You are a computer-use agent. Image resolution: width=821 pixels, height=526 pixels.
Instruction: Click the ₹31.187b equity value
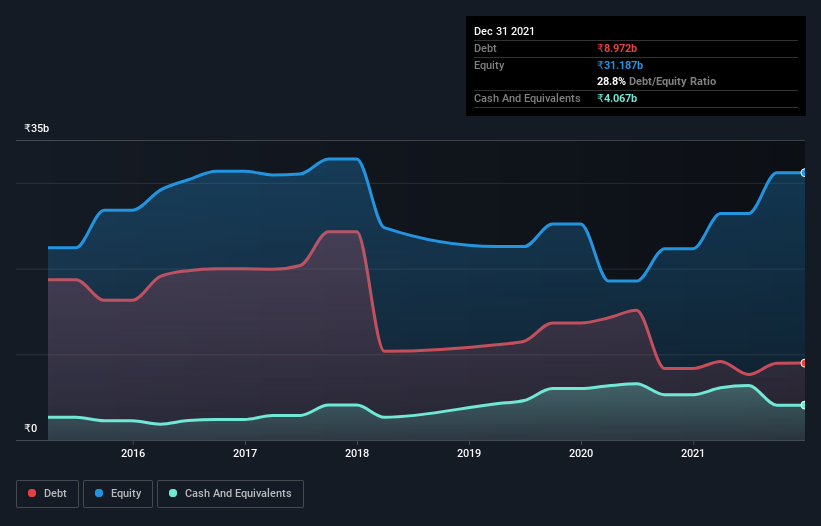point(620,65)
